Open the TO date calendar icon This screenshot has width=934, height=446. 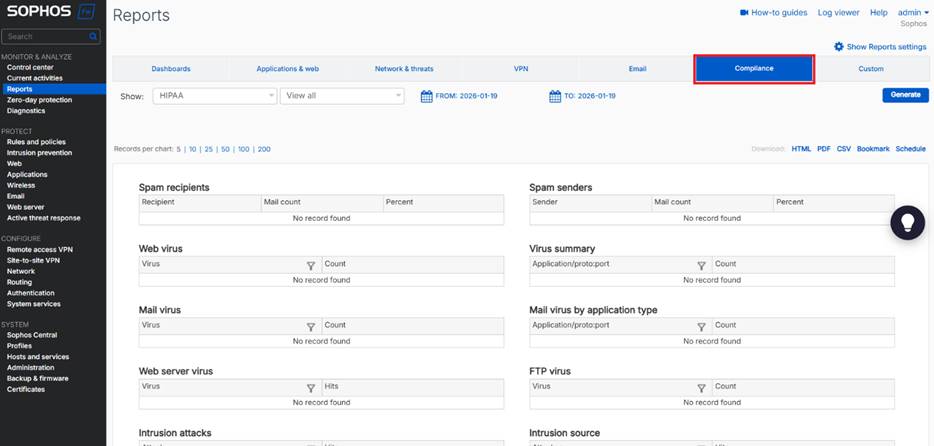pos(554,96)
